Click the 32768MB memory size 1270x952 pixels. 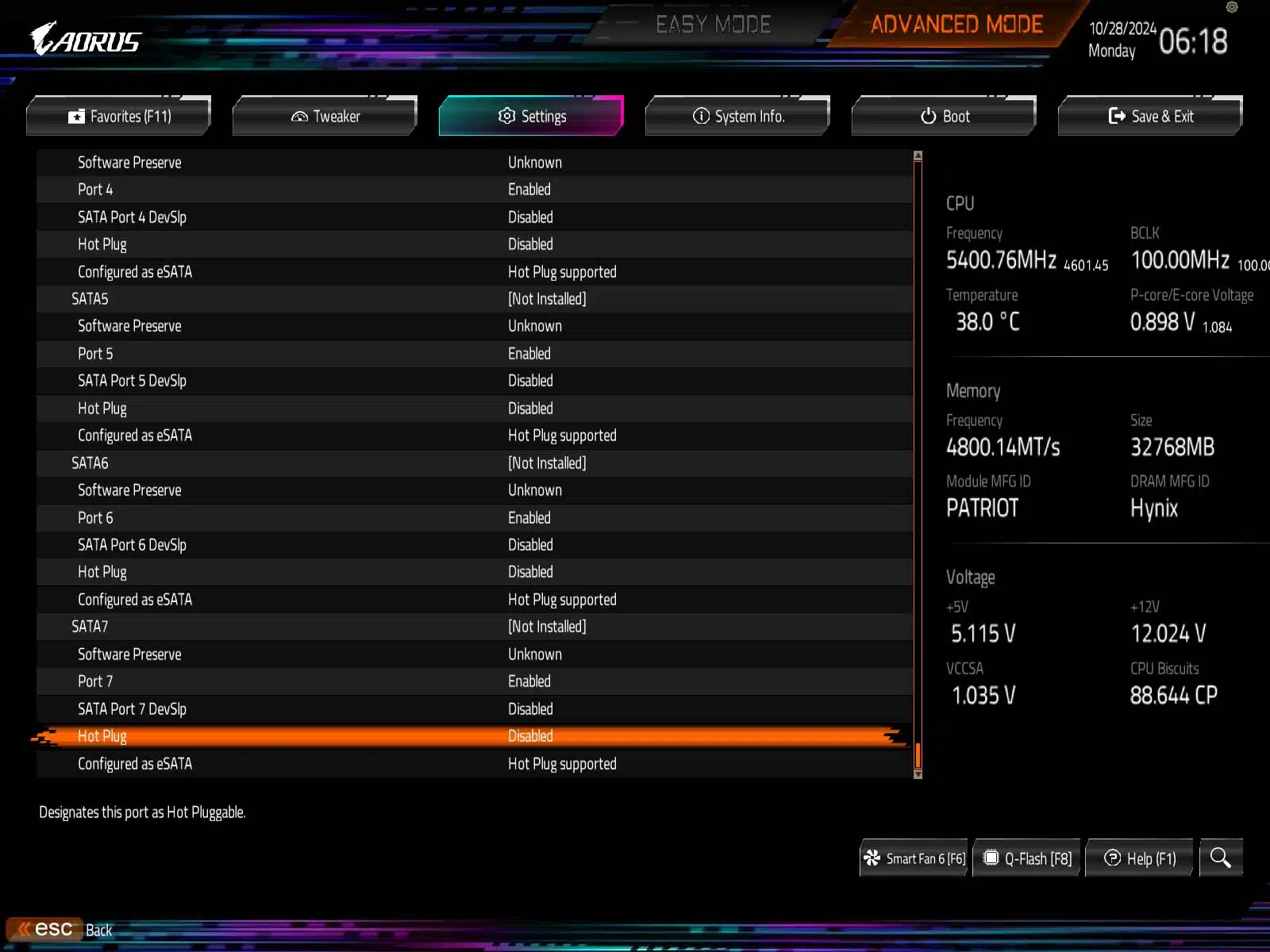1172,447
